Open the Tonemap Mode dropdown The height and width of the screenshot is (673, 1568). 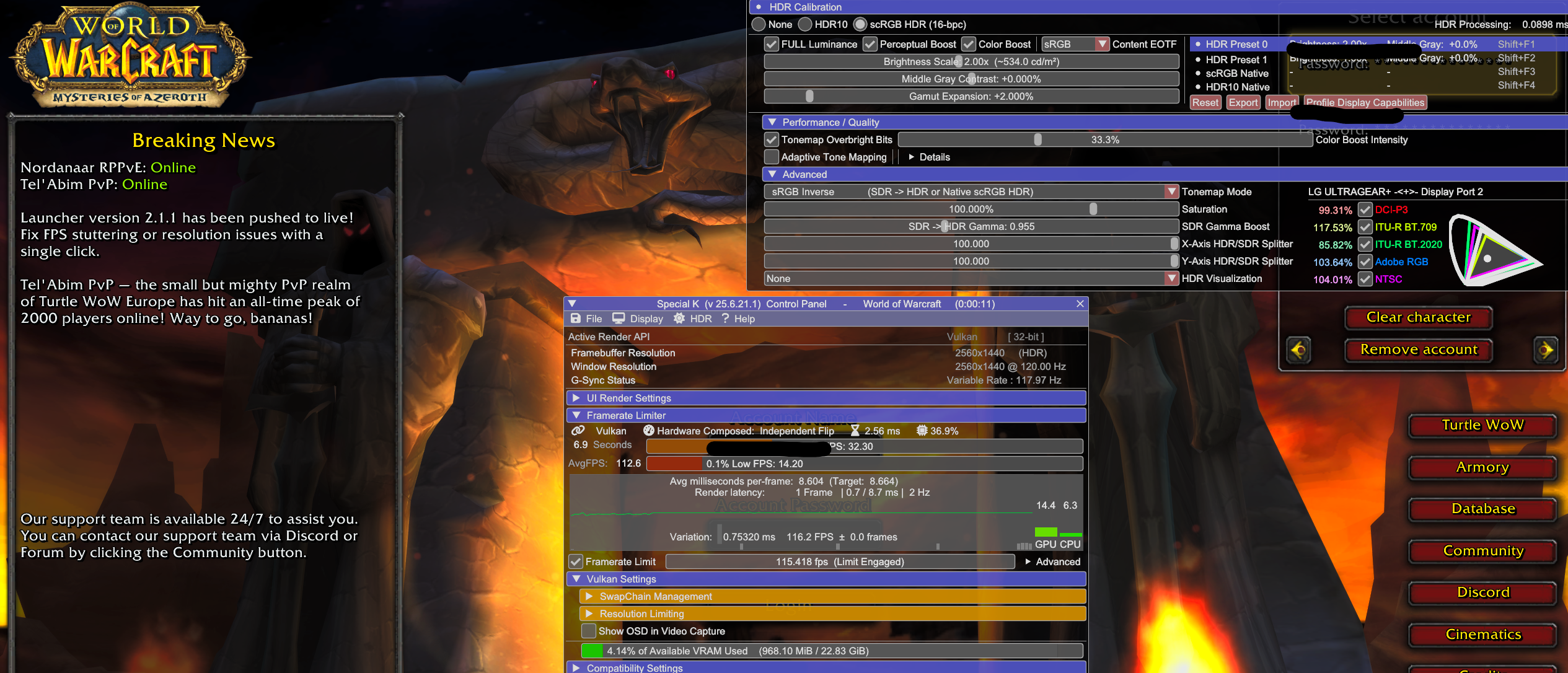[971, 191]
